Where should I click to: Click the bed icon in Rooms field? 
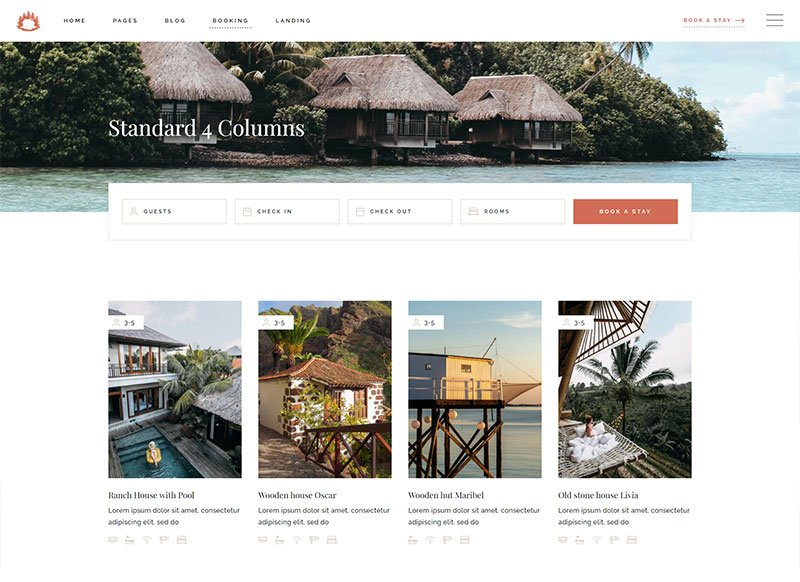473,211
